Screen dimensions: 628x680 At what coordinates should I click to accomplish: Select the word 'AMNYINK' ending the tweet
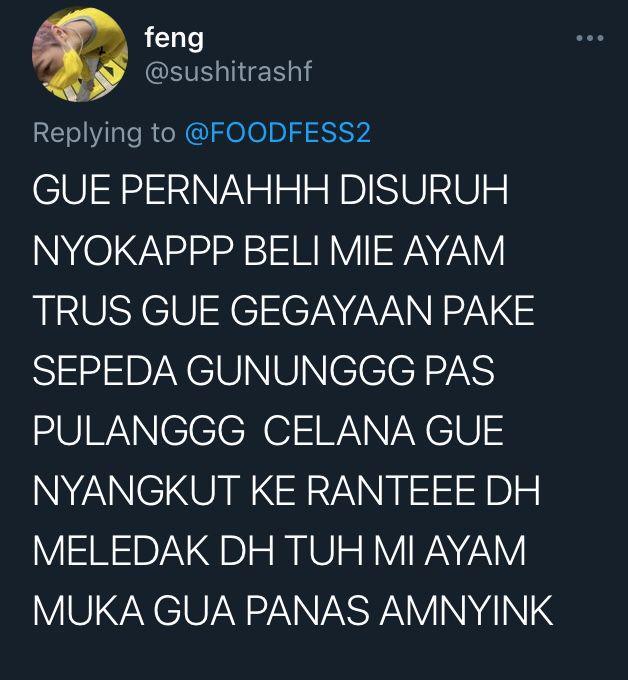(x=467, y=611)
